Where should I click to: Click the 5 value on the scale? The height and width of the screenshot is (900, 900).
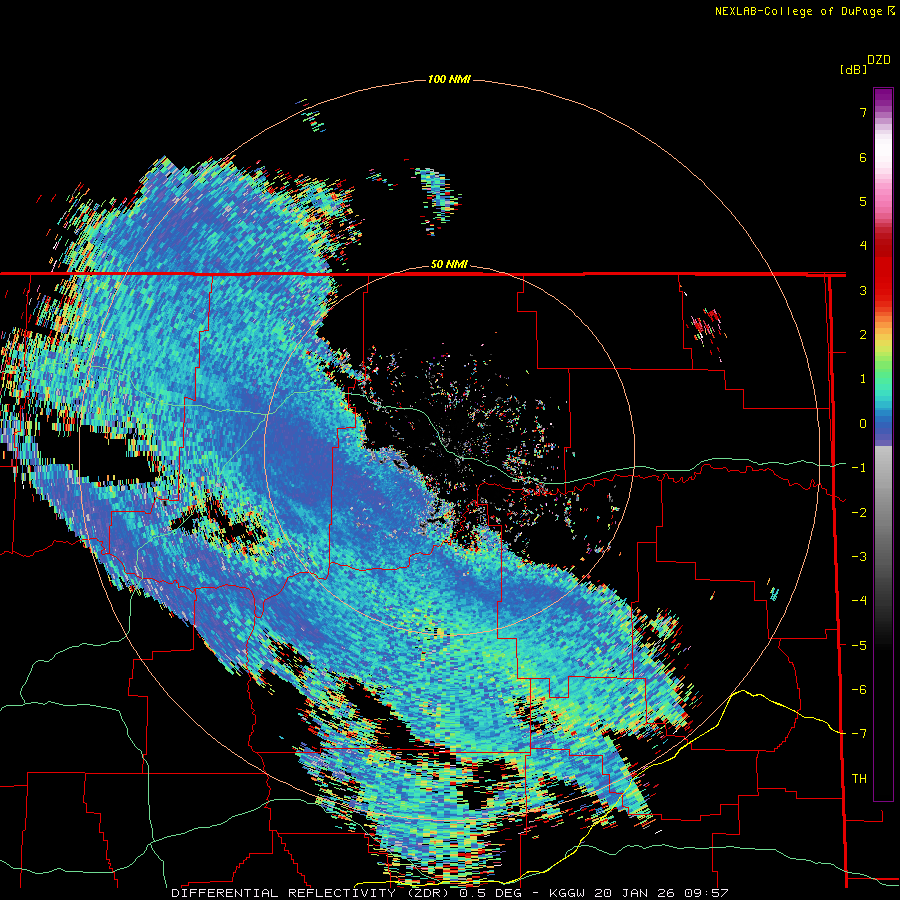point(863,201)
